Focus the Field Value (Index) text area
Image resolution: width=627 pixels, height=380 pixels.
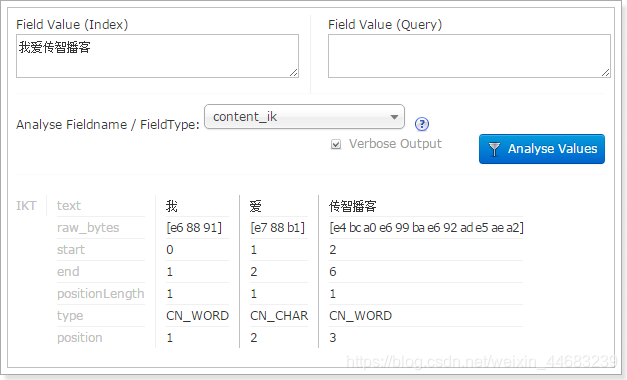point(158,56)
